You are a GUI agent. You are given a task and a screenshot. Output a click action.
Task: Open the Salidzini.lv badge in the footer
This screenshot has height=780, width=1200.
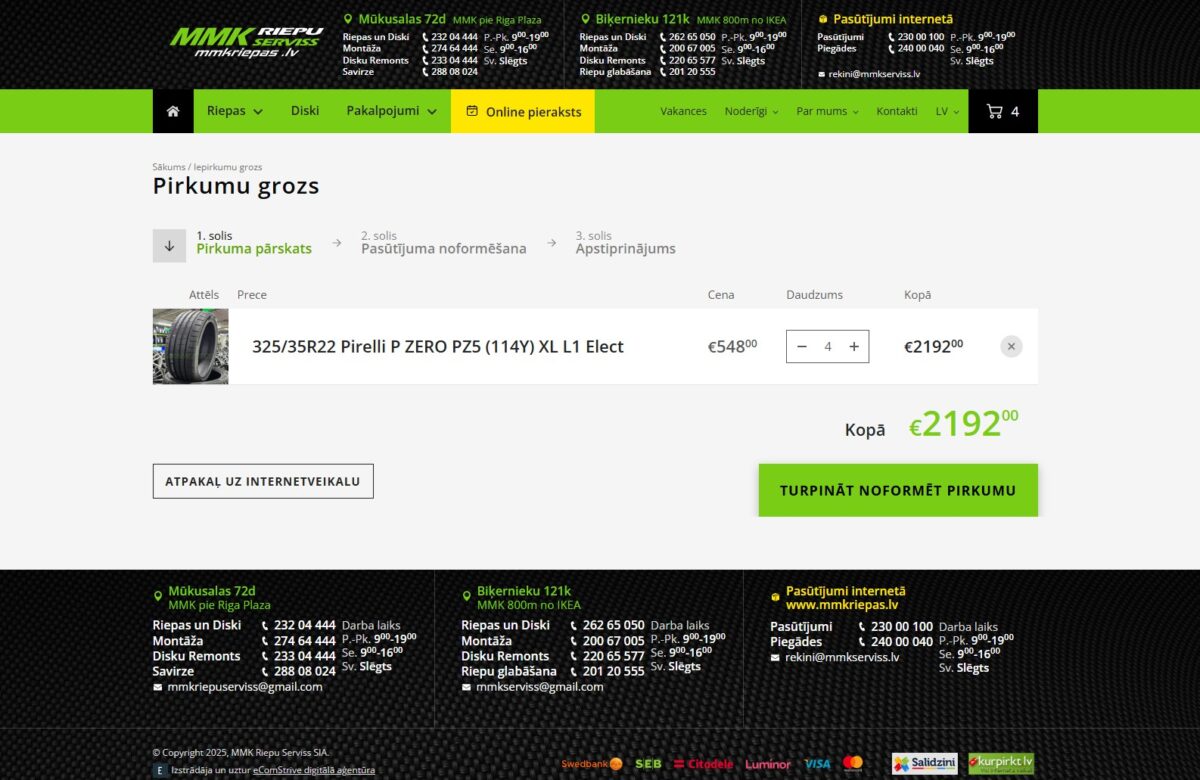pos(925,763)
